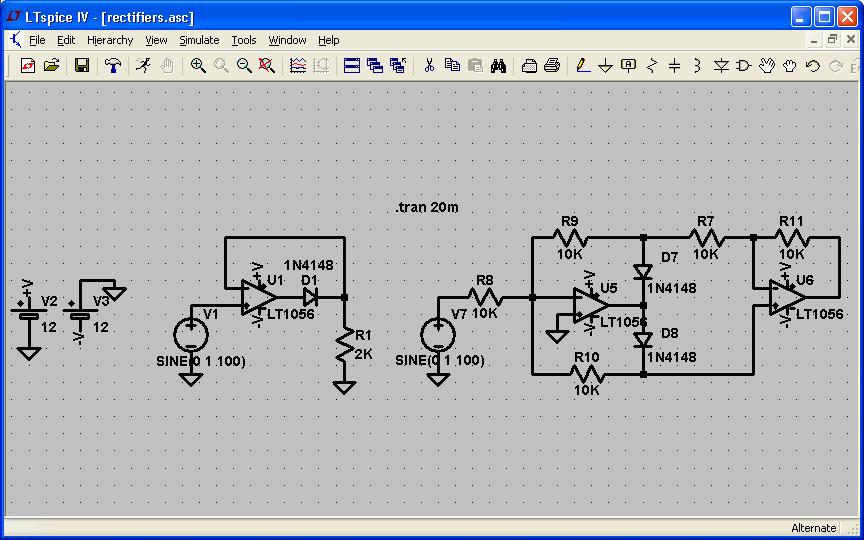This screenshot has height=540, width=864.
Task: Click the D8 diode symbol
Action: point(643,340)
